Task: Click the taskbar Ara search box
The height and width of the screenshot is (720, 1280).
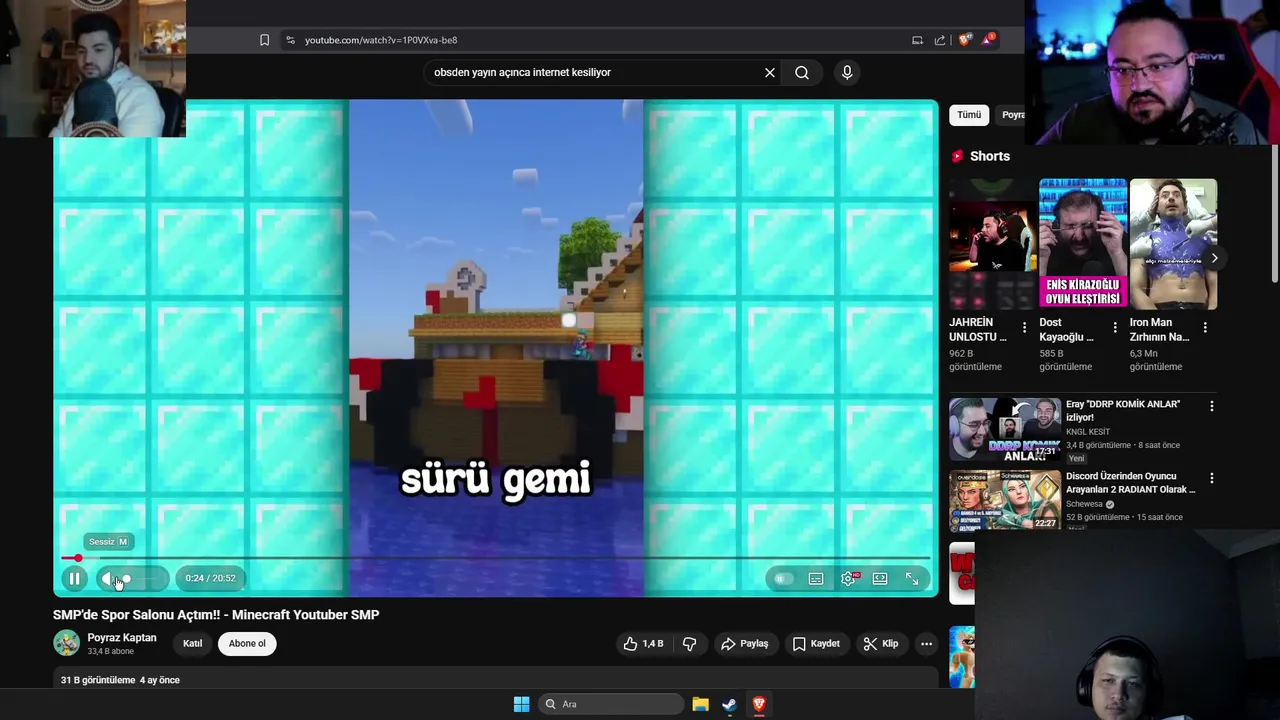Action: tap(611, 704)
